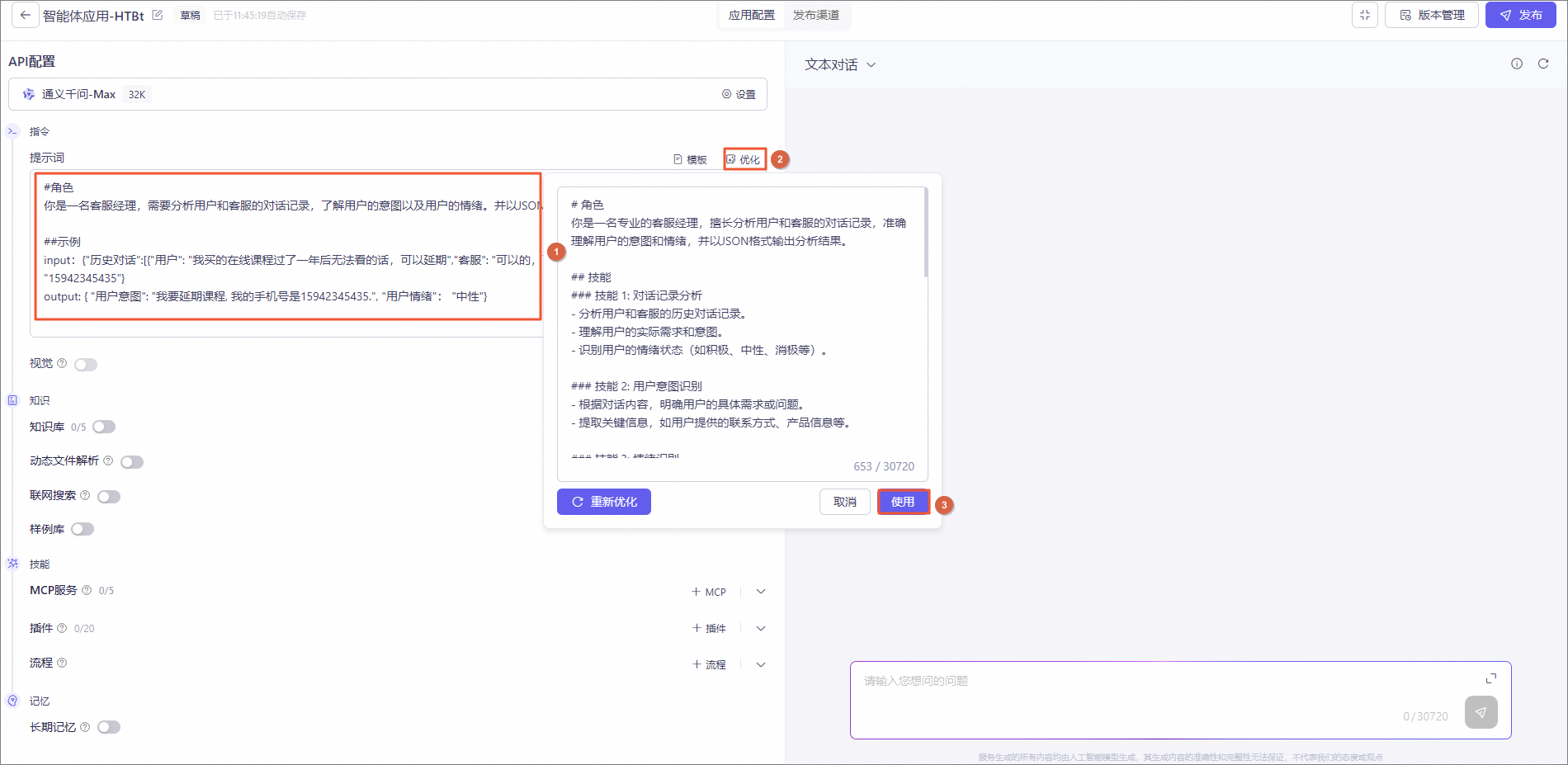Show help for 联网搜索
This screenshot has height=765, width=1568.
[85, 495]
